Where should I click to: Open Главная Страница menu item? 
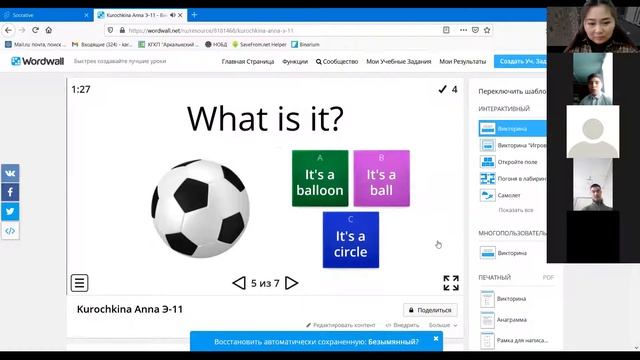[248, 62]
